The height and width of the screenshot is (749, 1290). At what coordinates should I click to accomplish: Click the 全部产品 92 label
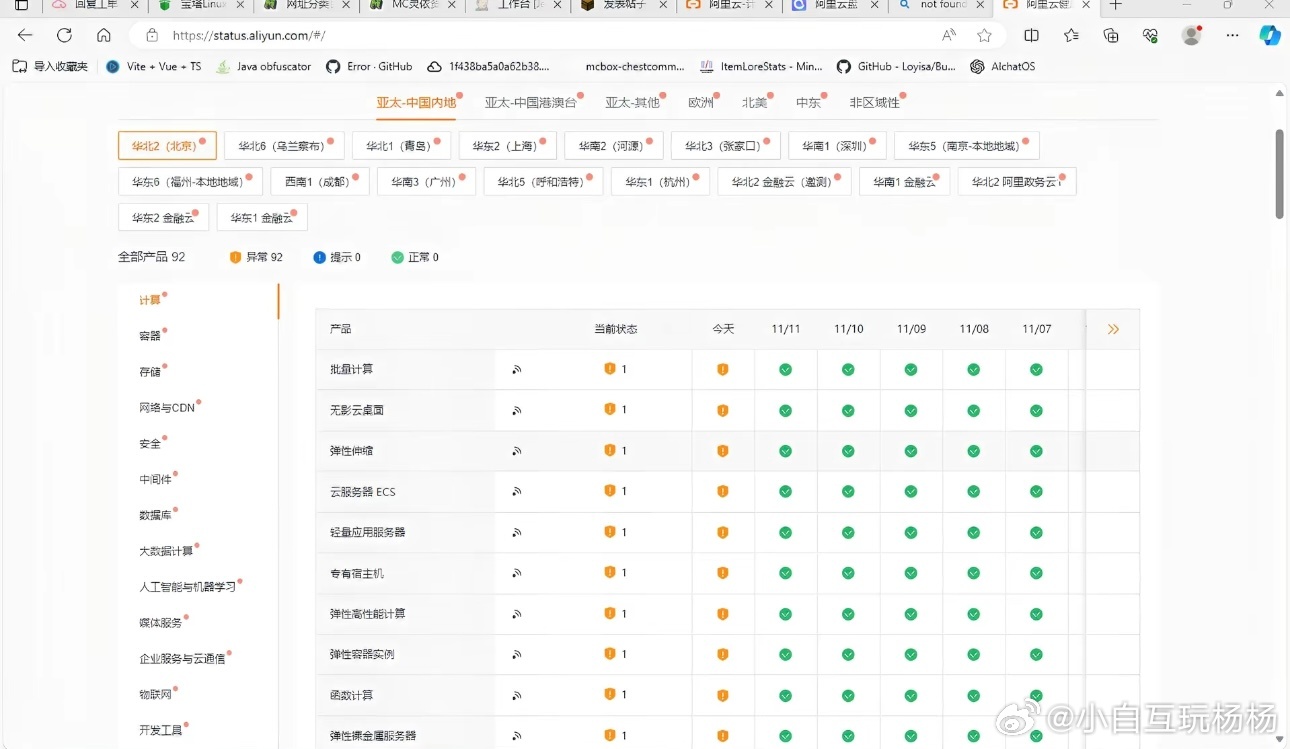(152, 257)
